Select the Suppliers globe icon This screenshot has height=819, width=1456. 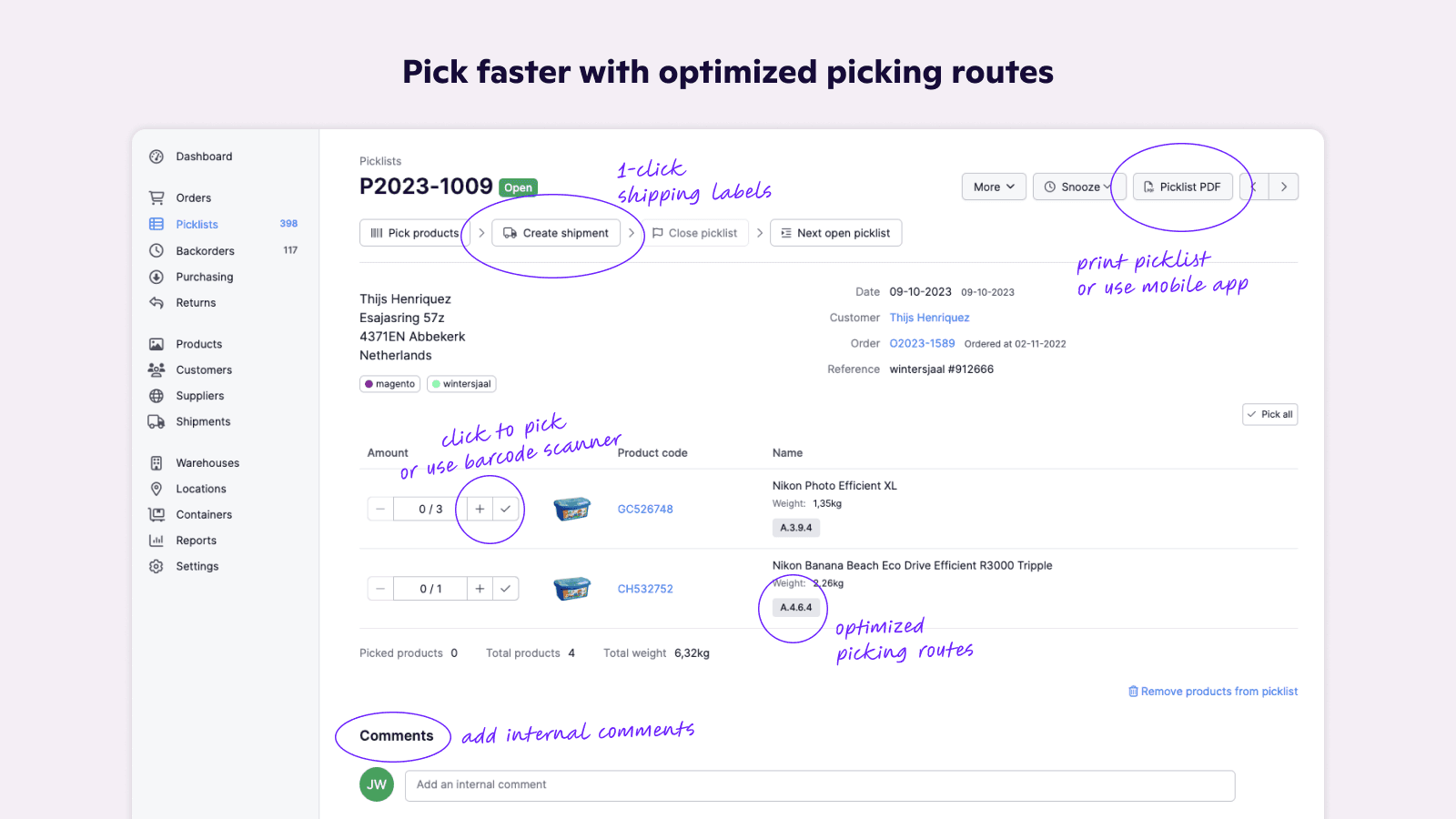coord(157,395)
